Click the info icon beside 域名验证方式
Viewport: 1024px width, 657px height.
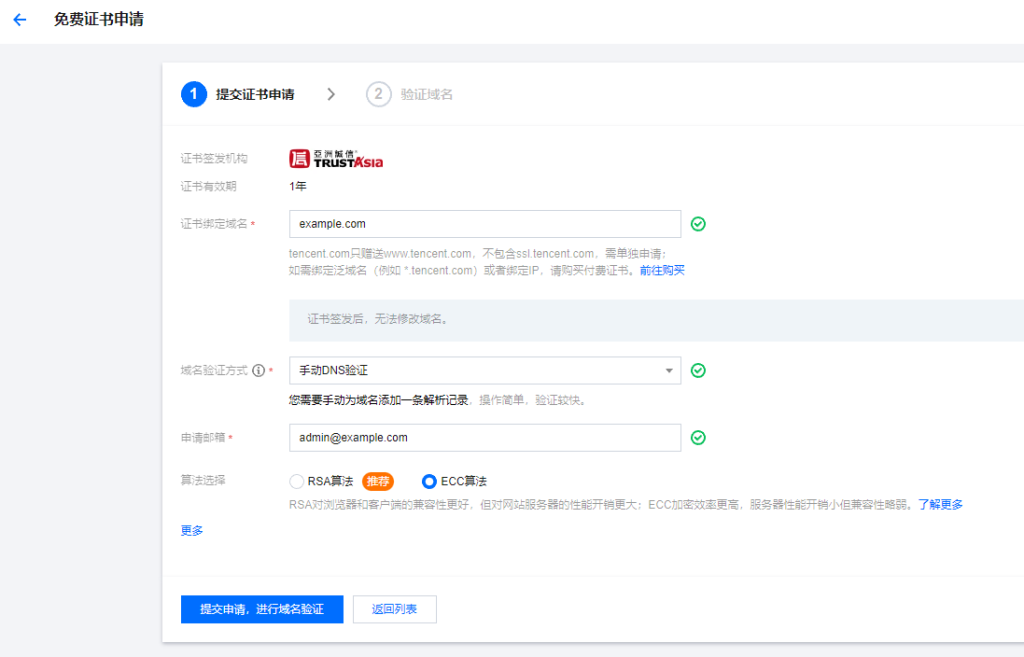(x=258, y=371)
